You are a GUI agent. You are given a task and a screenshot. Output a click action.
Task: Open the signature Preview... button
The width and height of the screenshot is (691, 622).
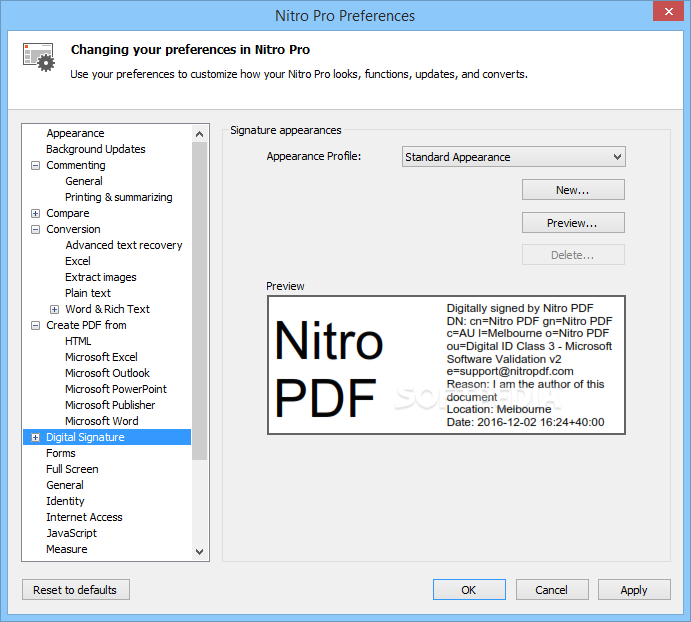pos(573,223)
